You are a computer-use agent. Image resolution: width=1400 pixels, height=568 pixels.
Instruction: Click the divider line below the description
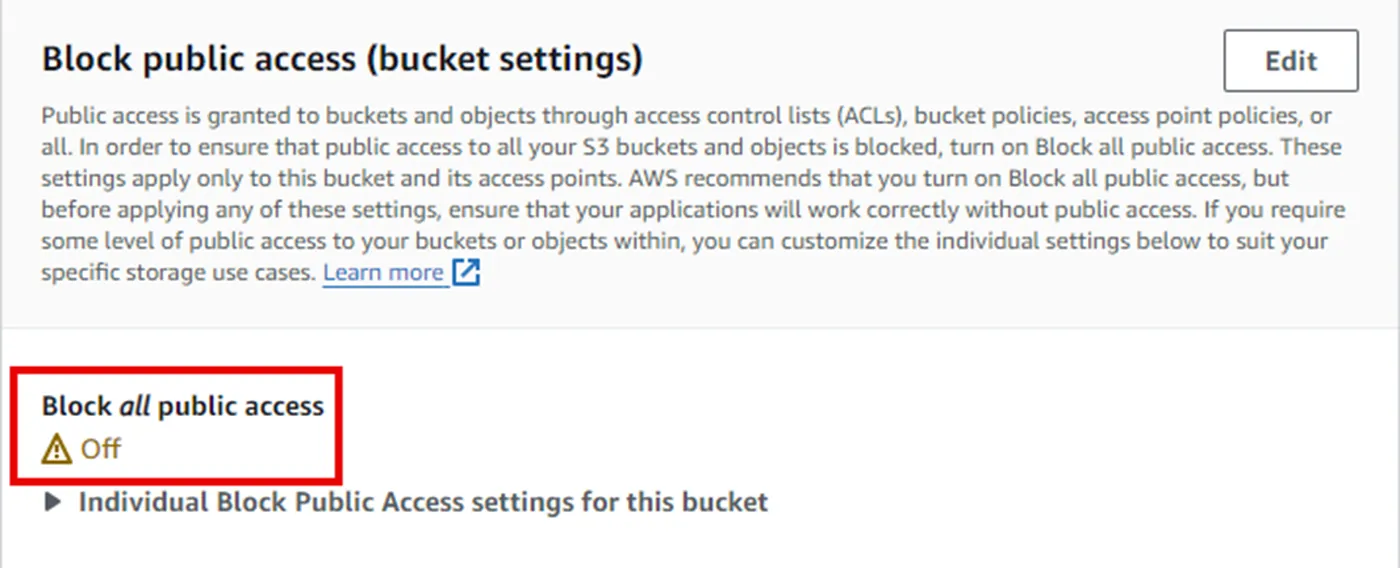tap(700, 328)
